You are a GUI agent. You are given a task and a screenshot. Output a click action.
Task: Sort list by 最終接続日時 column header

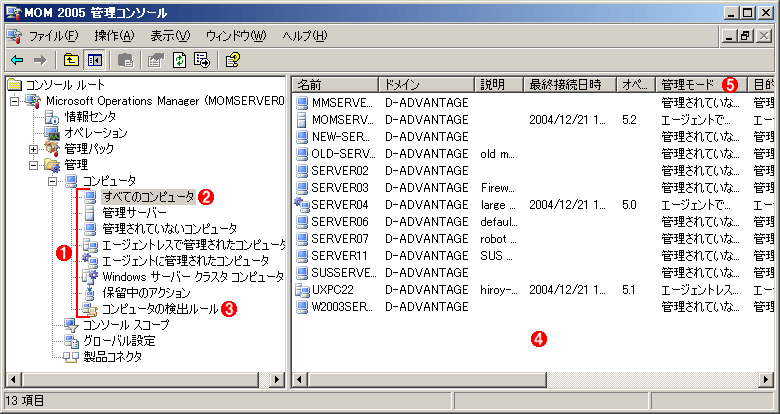tap(570, 85)
